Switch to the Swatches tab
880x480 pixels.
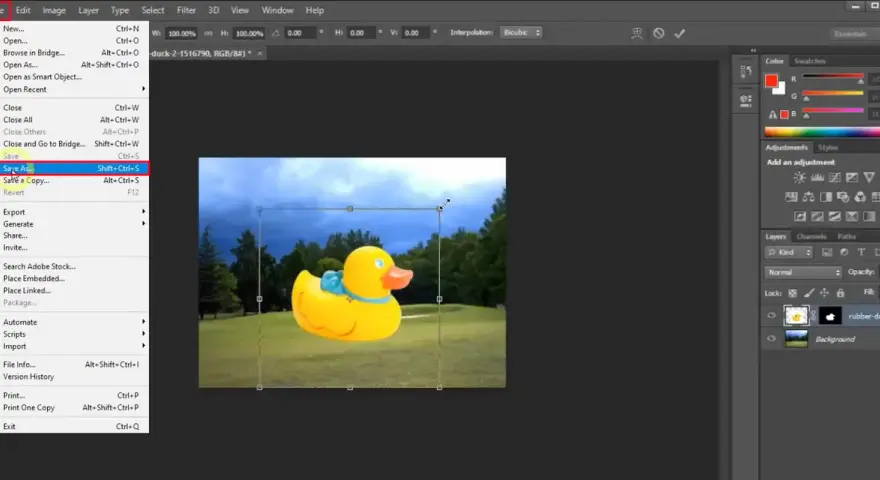click(810, 61)
